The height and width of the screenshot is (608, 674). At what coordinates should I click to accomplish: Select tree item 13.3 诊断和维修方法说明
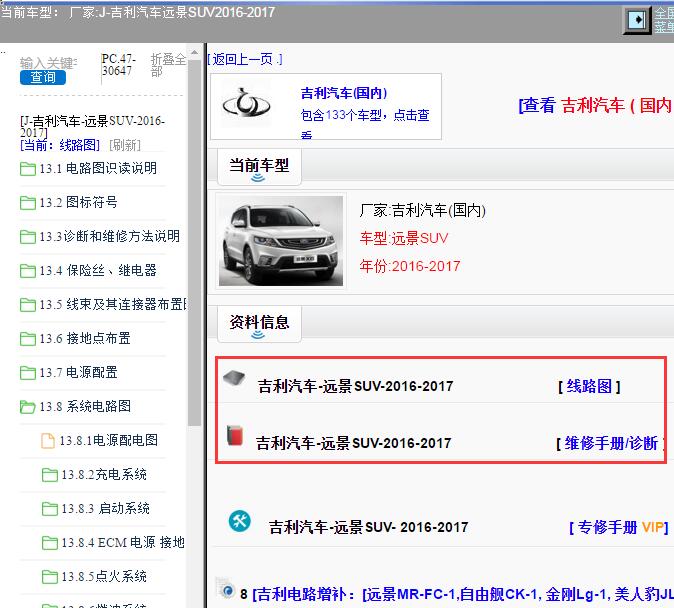(x=110, y=236)
